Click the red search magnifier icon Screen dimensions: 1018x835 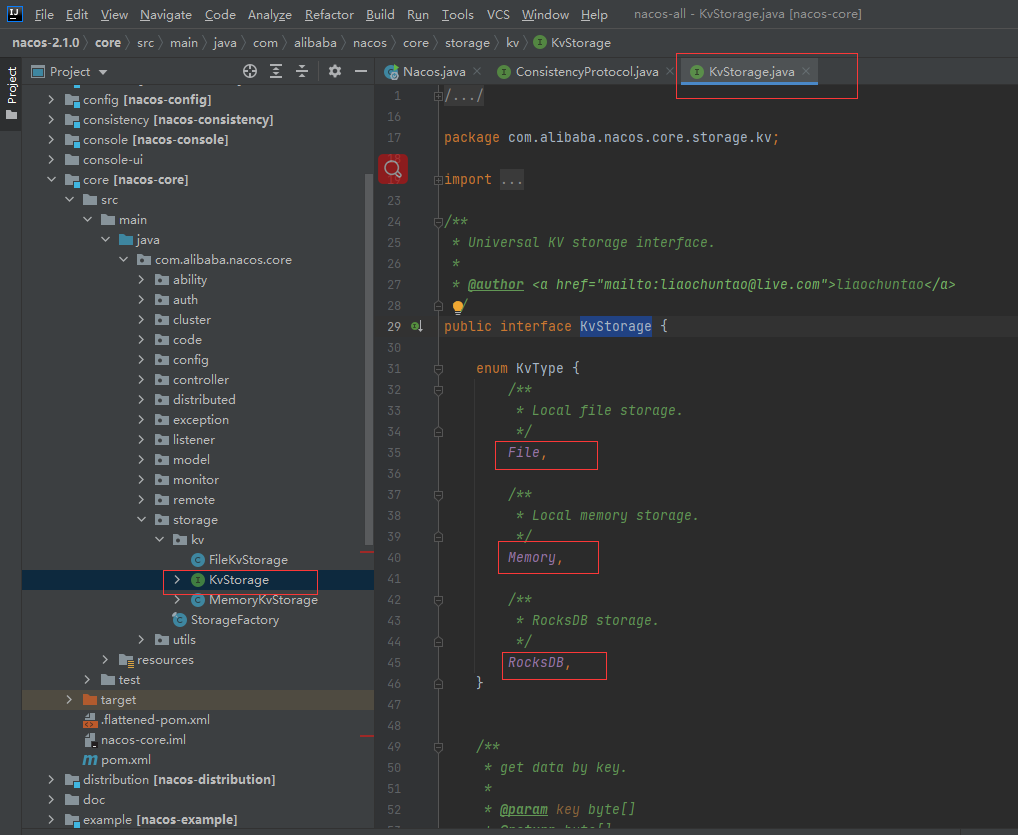click(393, 169)
